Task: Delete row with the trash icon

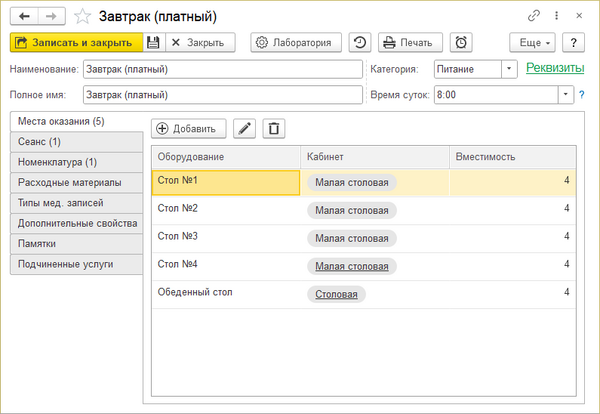Action: [x=274, y=129]
